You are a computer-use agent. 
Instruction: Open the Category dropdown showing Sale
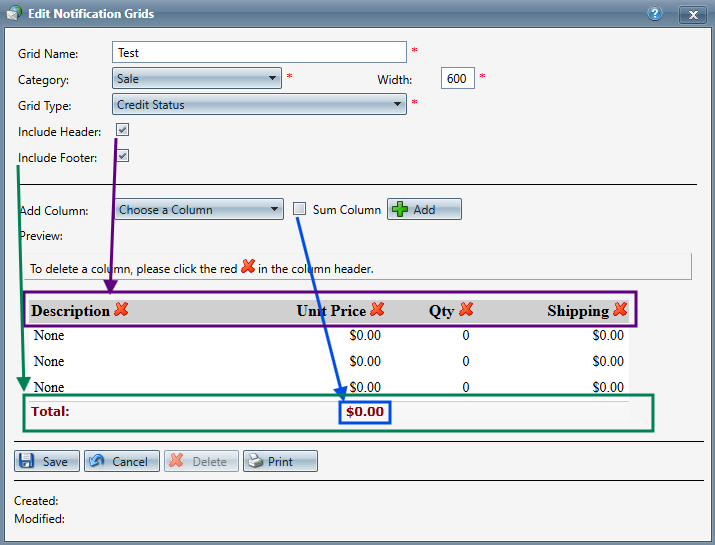tap(197, 78)
